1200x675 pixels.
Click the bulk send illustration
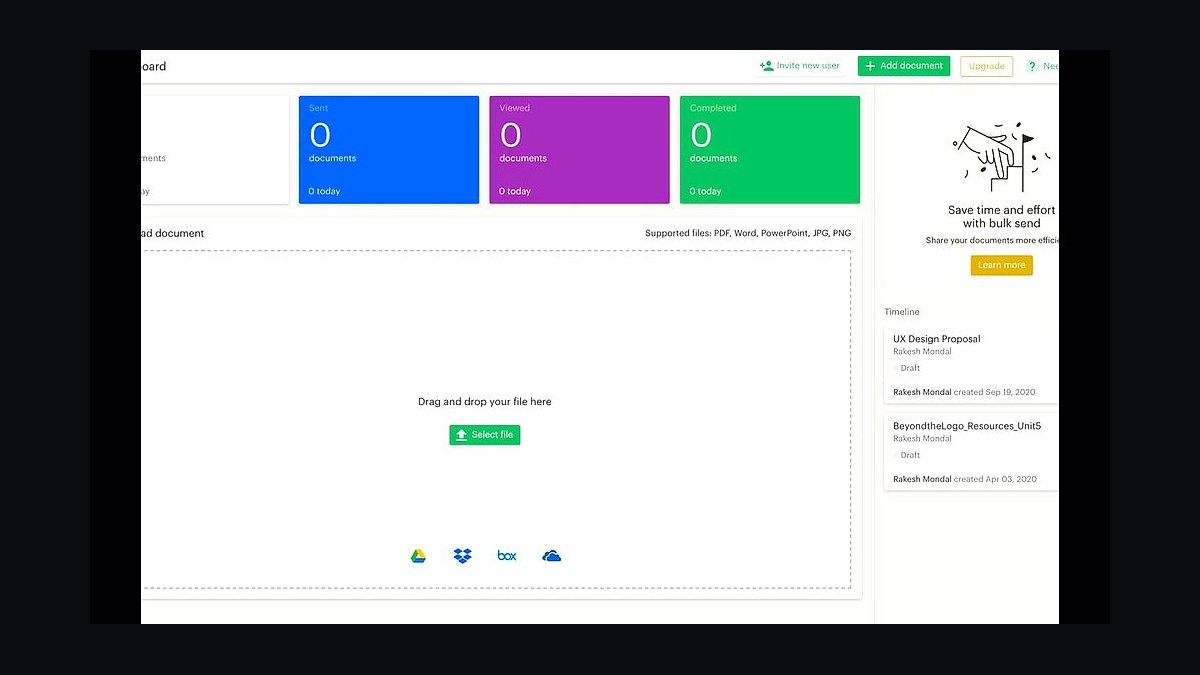point(1001,157)
